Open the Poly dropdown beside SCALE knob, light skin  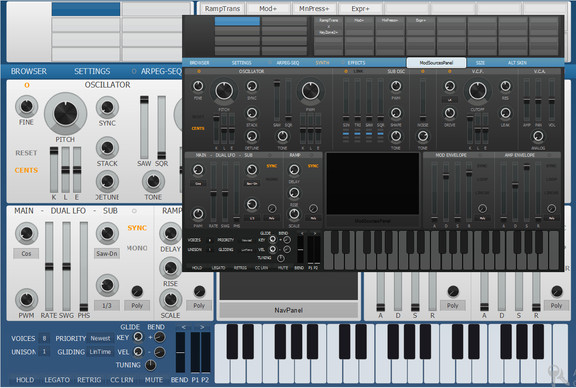click(x=199, y=305)
